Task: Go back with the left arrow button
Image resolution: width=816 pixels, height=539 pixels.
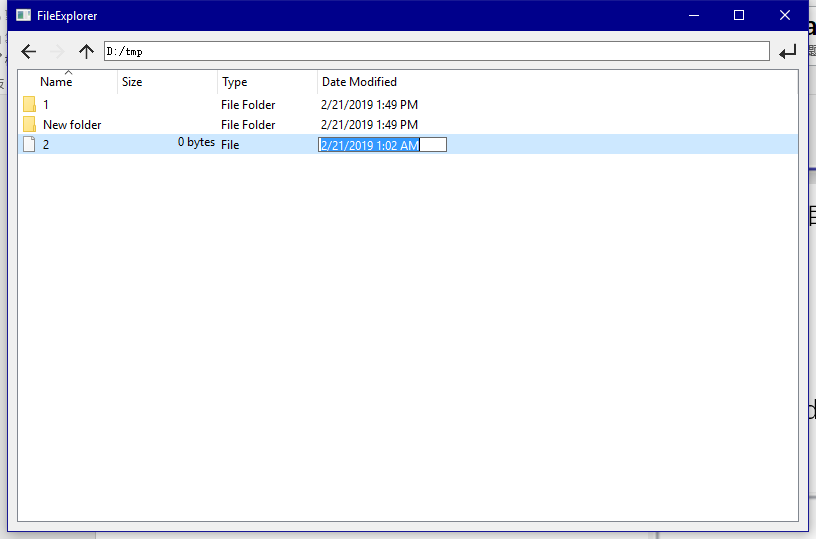Action: click(29, 52)
